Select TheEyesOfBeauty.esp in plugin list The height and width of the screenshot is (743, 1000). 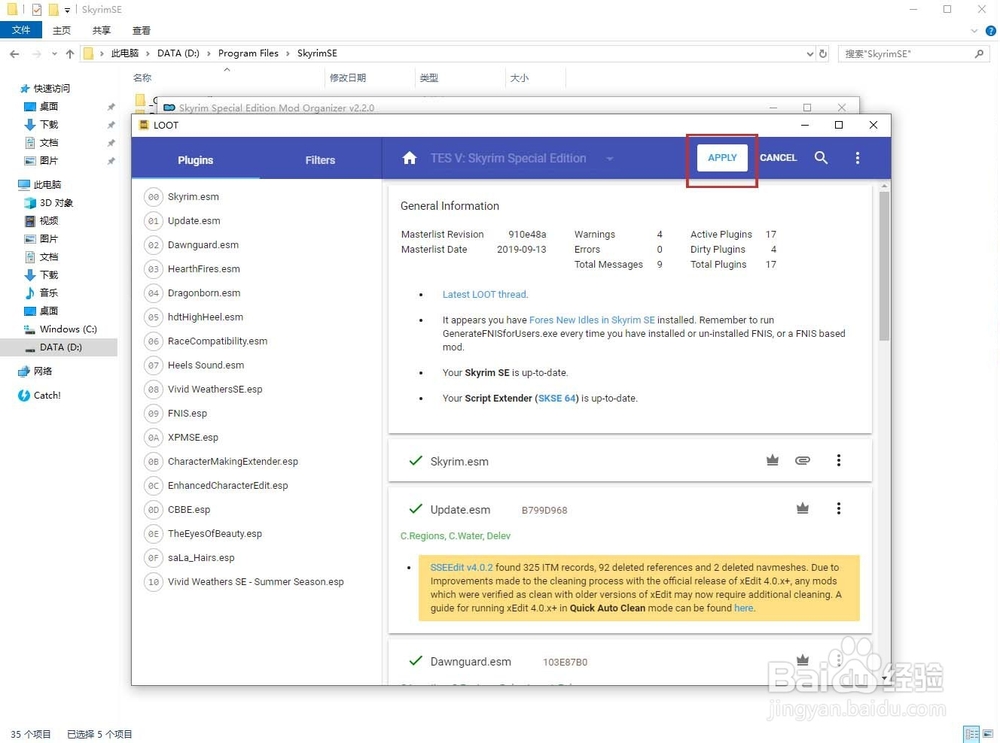pos(214,534)
